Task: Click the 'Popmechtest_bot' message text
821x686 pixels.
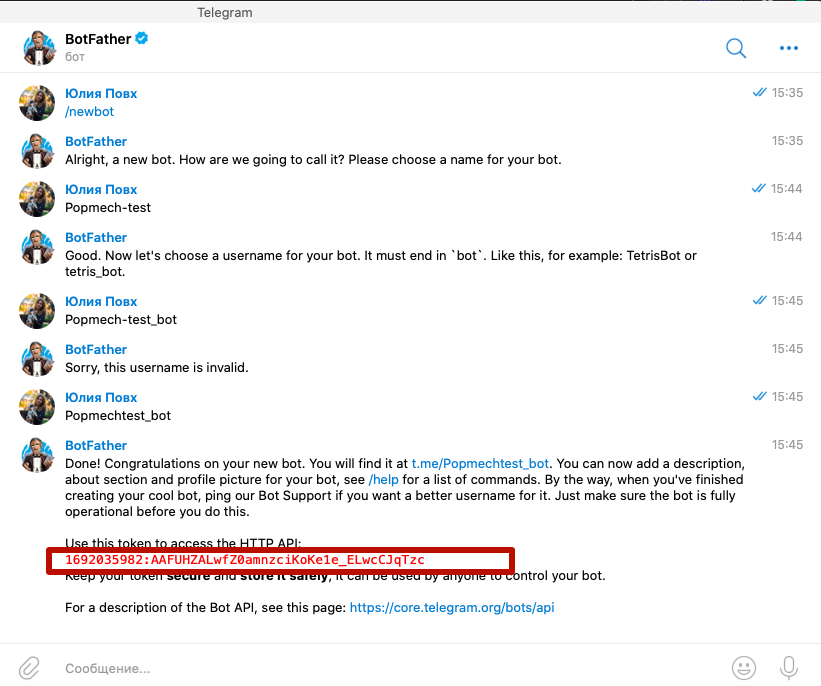Action: point(118,416)
